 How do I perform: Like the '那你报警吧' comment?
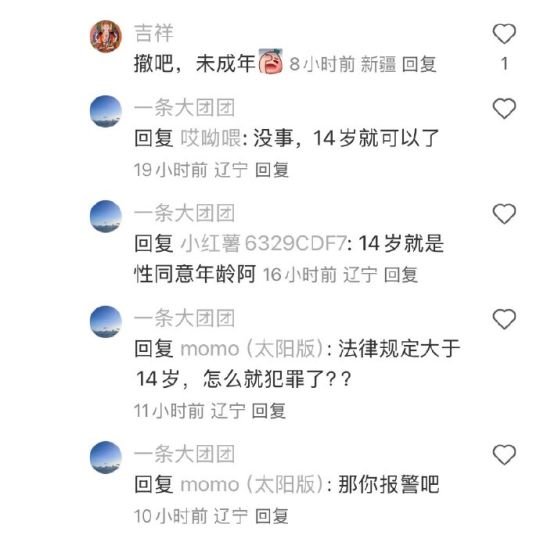click(x=504, y=454)
